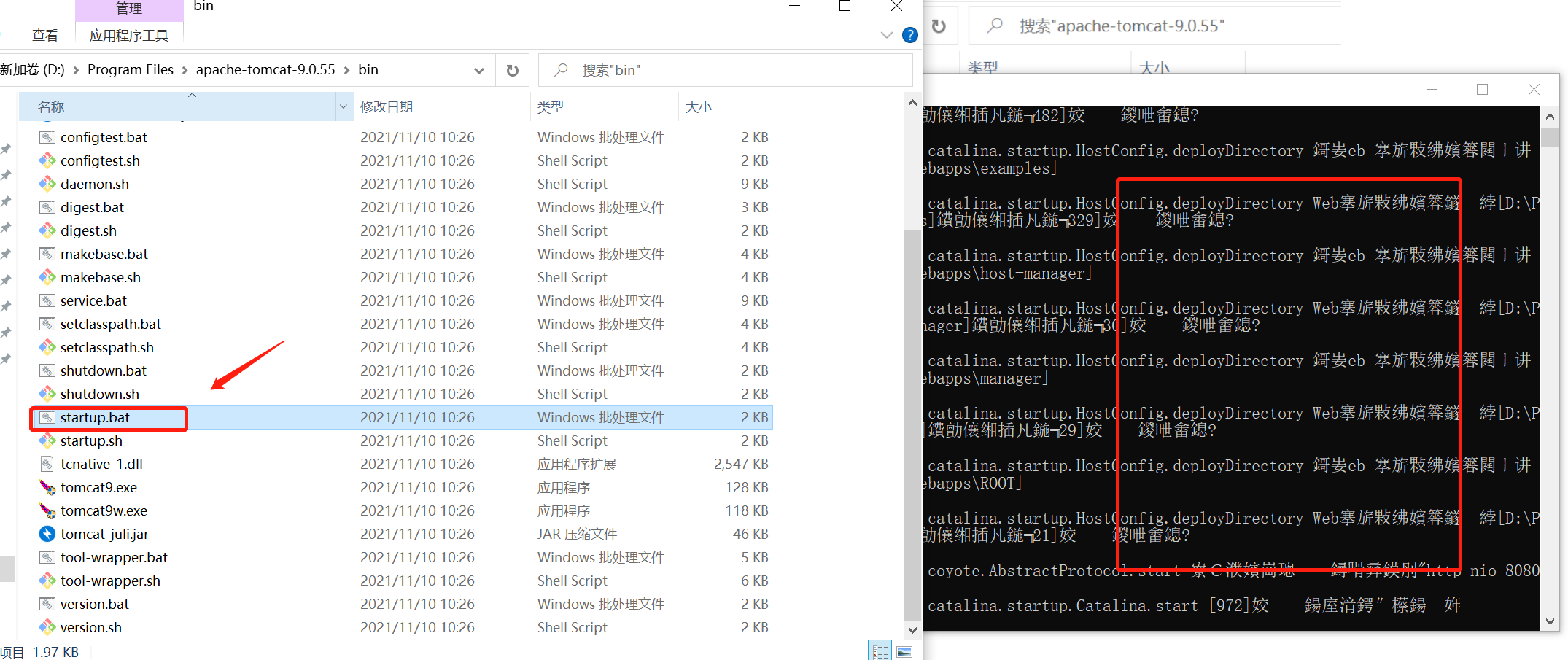The height and width of the screenshot is (660, 1568).
Task: Click the startup.sh script icon
Action: [x=47, y=440]
